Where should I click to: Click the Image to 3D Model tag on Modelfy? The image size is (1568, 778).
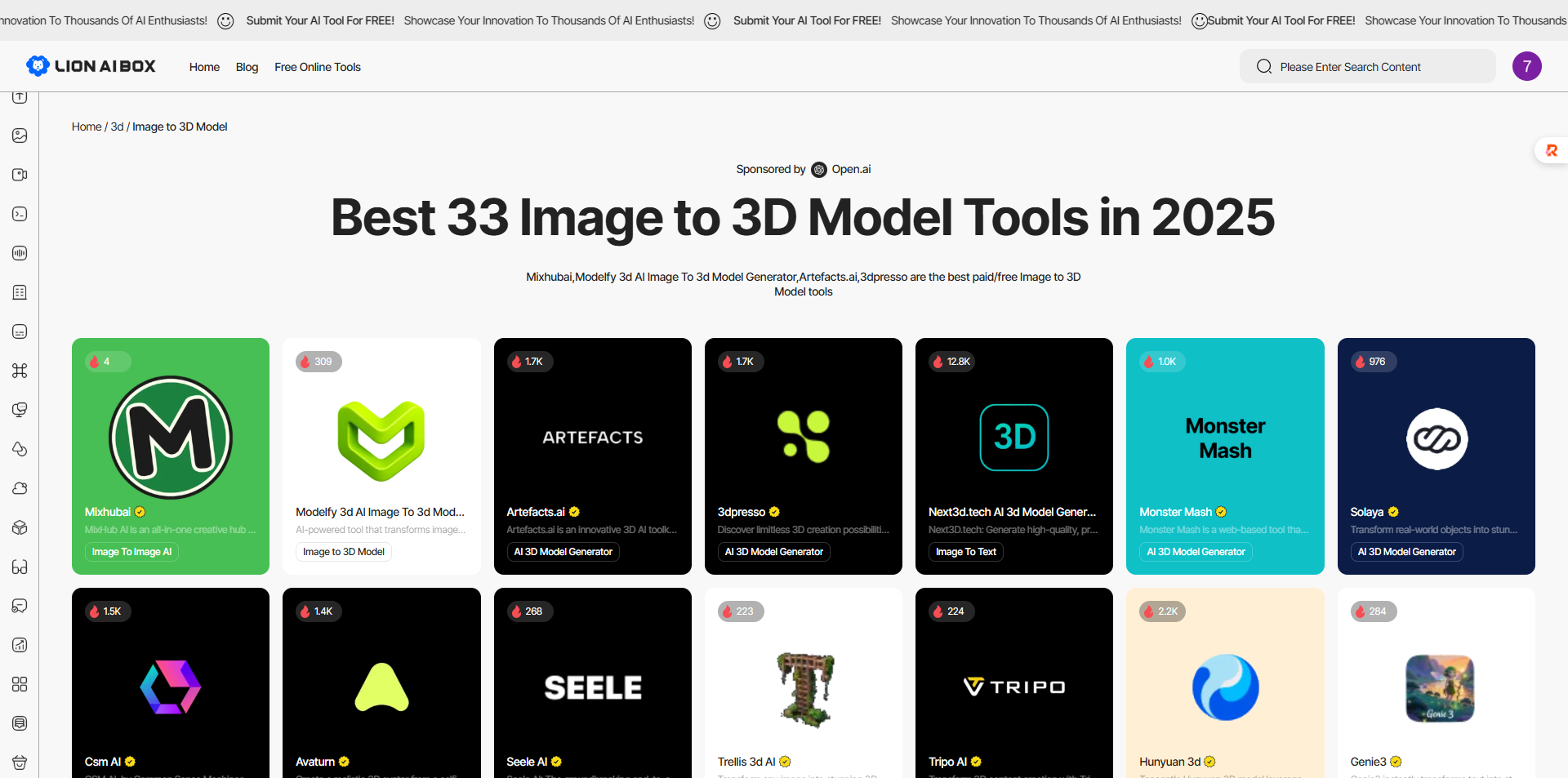coord(344,552)
